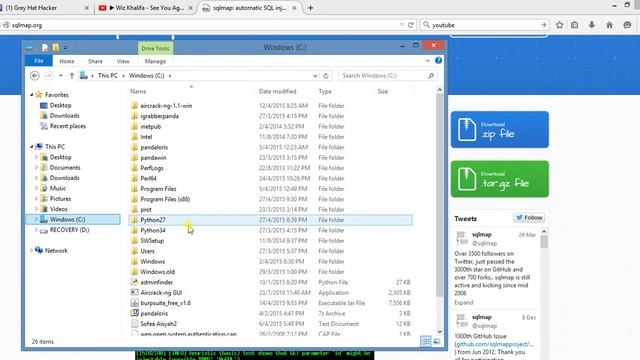Open the File ribbon menu
This screenshot has width=640, height=360.
pos(39,61)
